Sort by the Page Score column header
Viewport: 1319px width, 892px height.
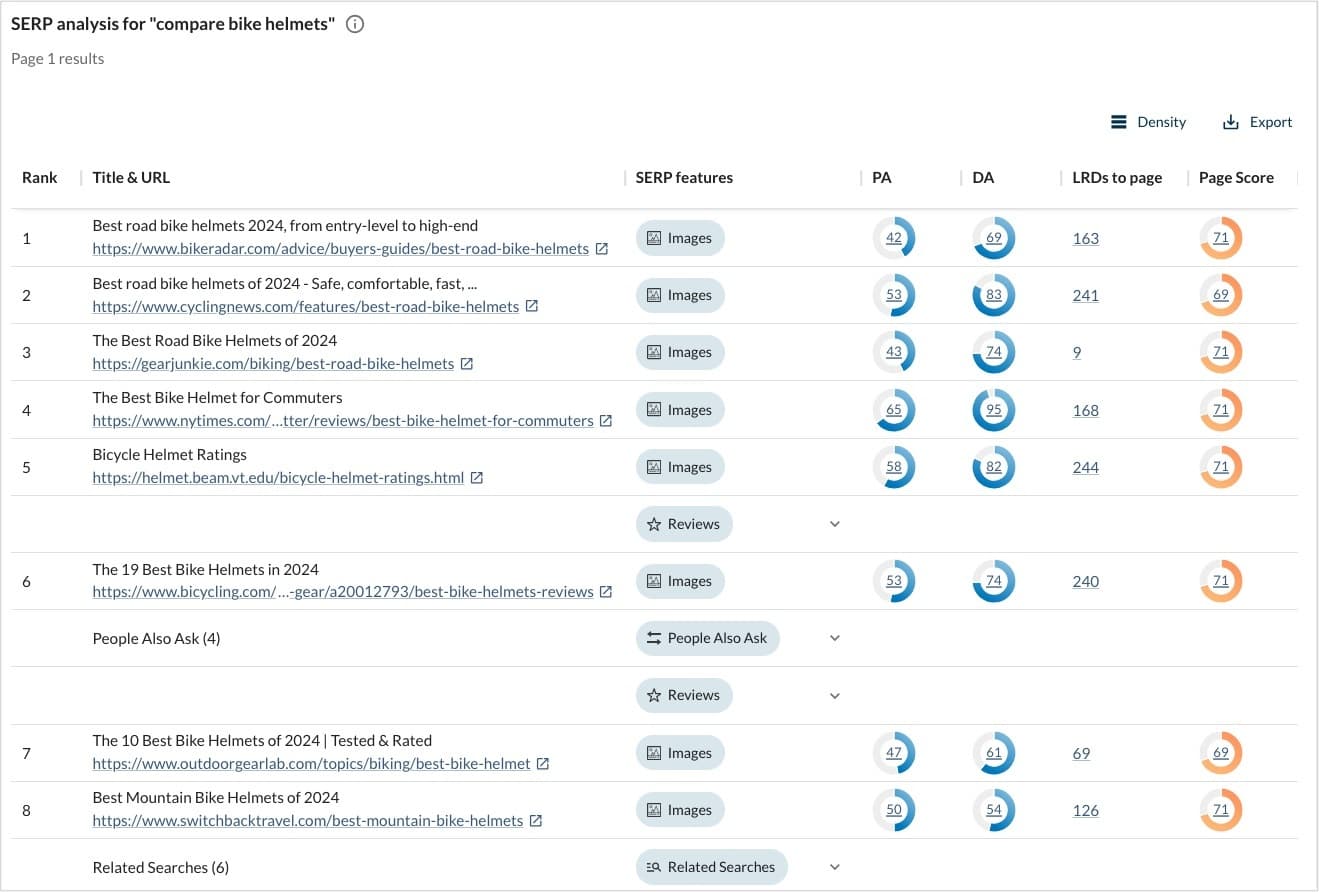point(1236,178)
